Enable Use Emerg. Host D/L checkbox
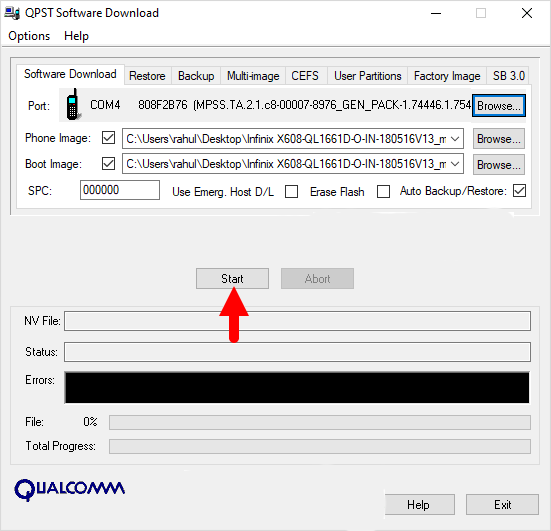 coord(291,192)
